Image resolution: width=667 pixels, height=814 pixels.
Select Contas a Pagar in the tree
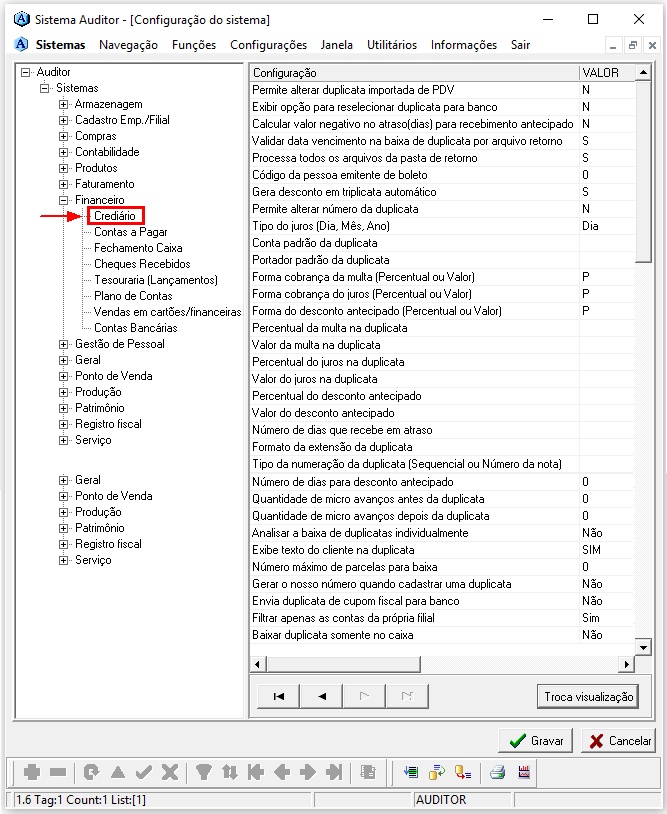coord(131,232)
